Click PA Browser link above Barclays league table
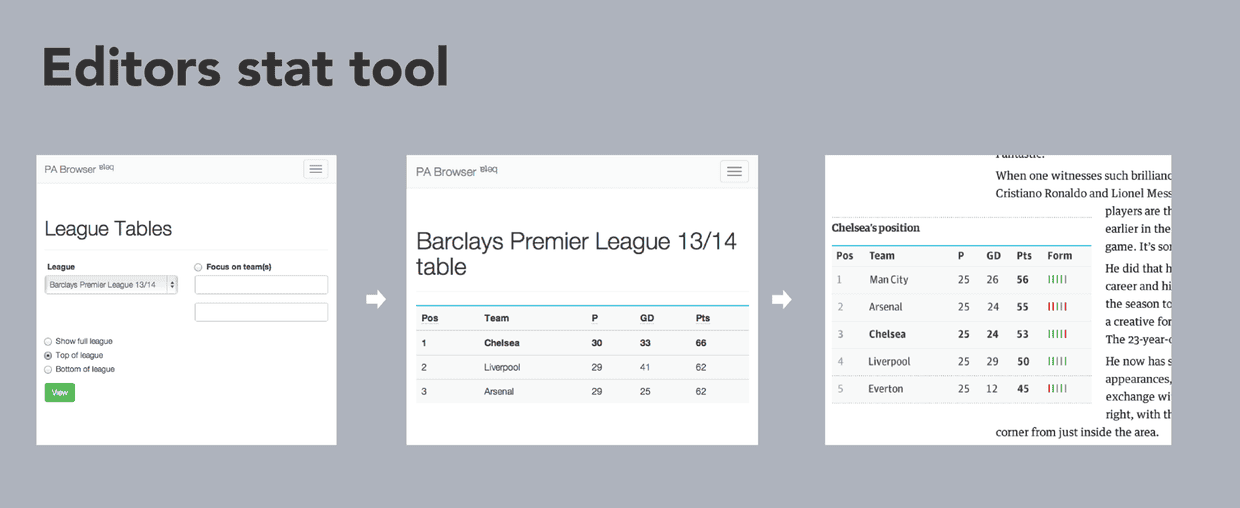Image resolution: width=1240 pixels, height=508 pixels. tap(446, 172)
